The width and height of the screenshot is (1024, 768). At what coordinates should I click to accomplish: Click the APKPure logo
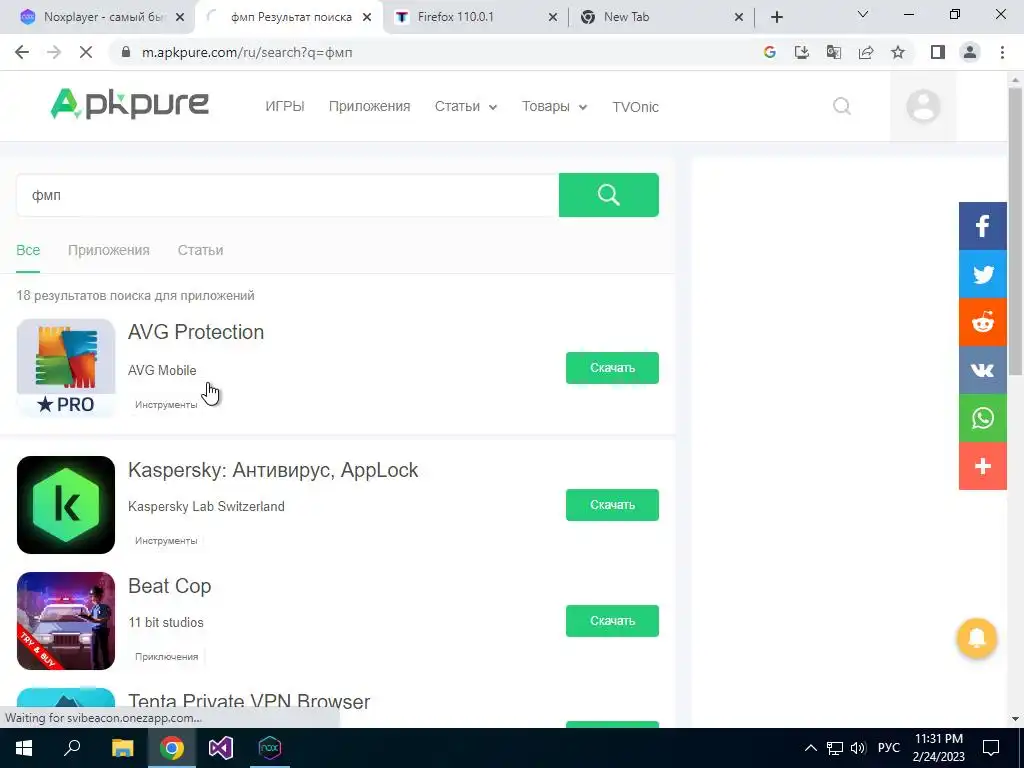pos(130,104)
